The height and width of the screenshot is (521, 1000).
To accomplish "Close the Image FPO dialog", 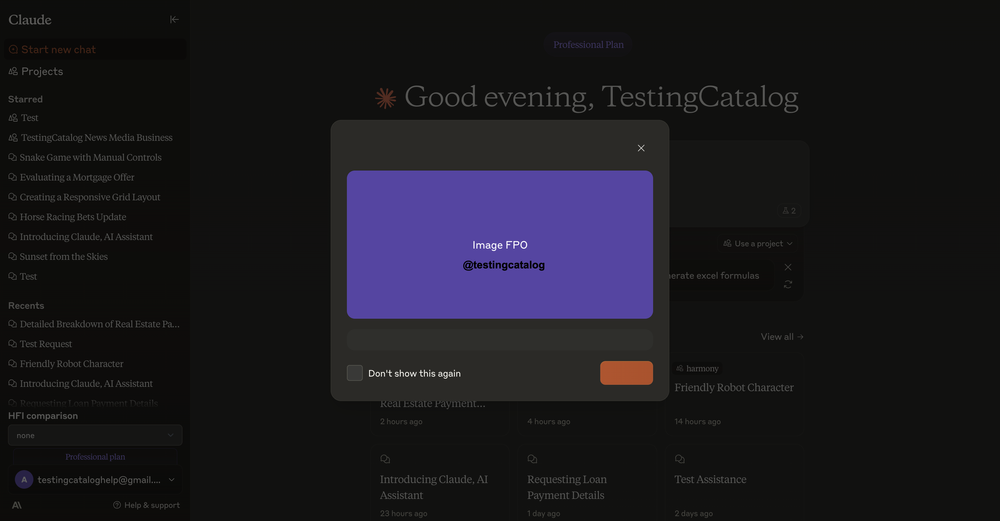I will click(641, 148).
